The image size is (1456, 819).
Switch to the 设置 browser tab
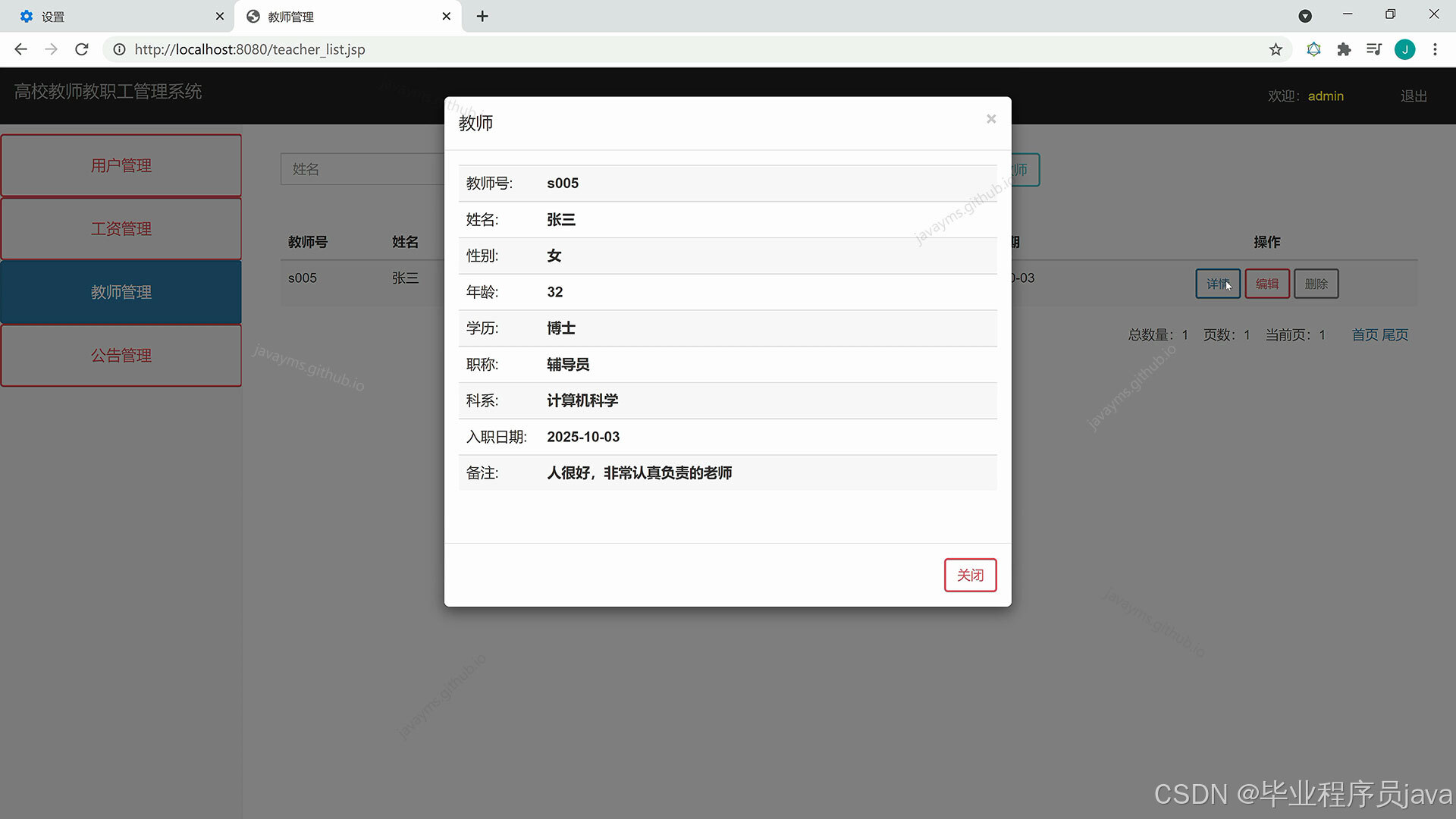(118, 16)
